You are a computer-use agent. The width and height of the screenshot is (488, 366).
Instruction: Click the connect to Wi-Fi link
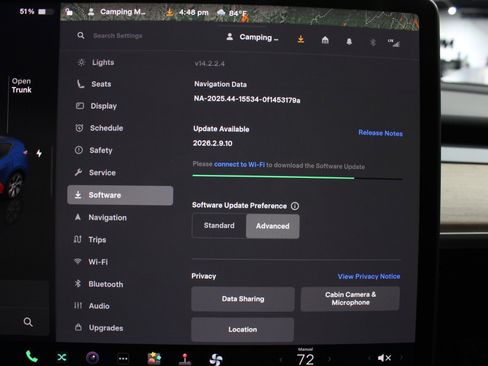[x=239, y=164]
